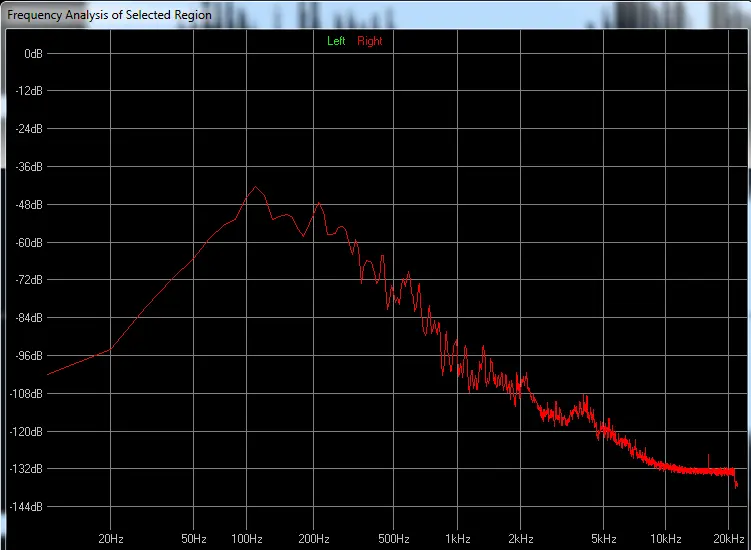Click the 2kHz frequency label
751x550 pixels.
click(x=521, y=539)
